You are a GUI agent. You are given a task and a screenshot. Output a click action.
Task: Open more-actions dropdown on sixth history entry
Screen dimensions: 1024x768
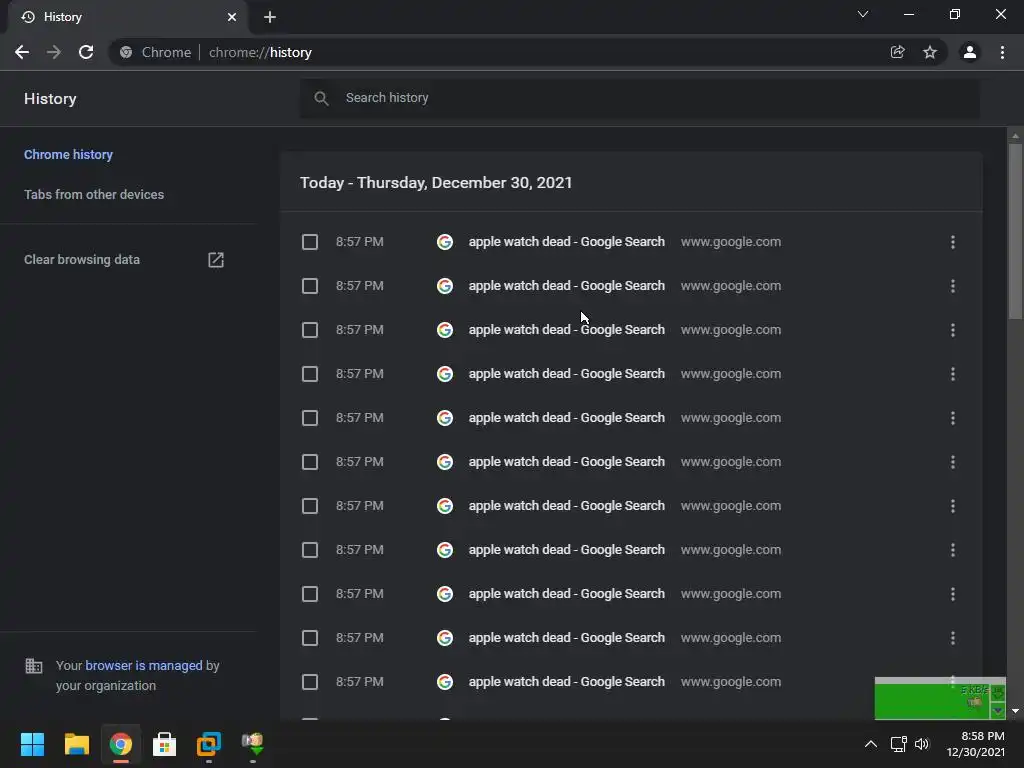coord(953,462)
